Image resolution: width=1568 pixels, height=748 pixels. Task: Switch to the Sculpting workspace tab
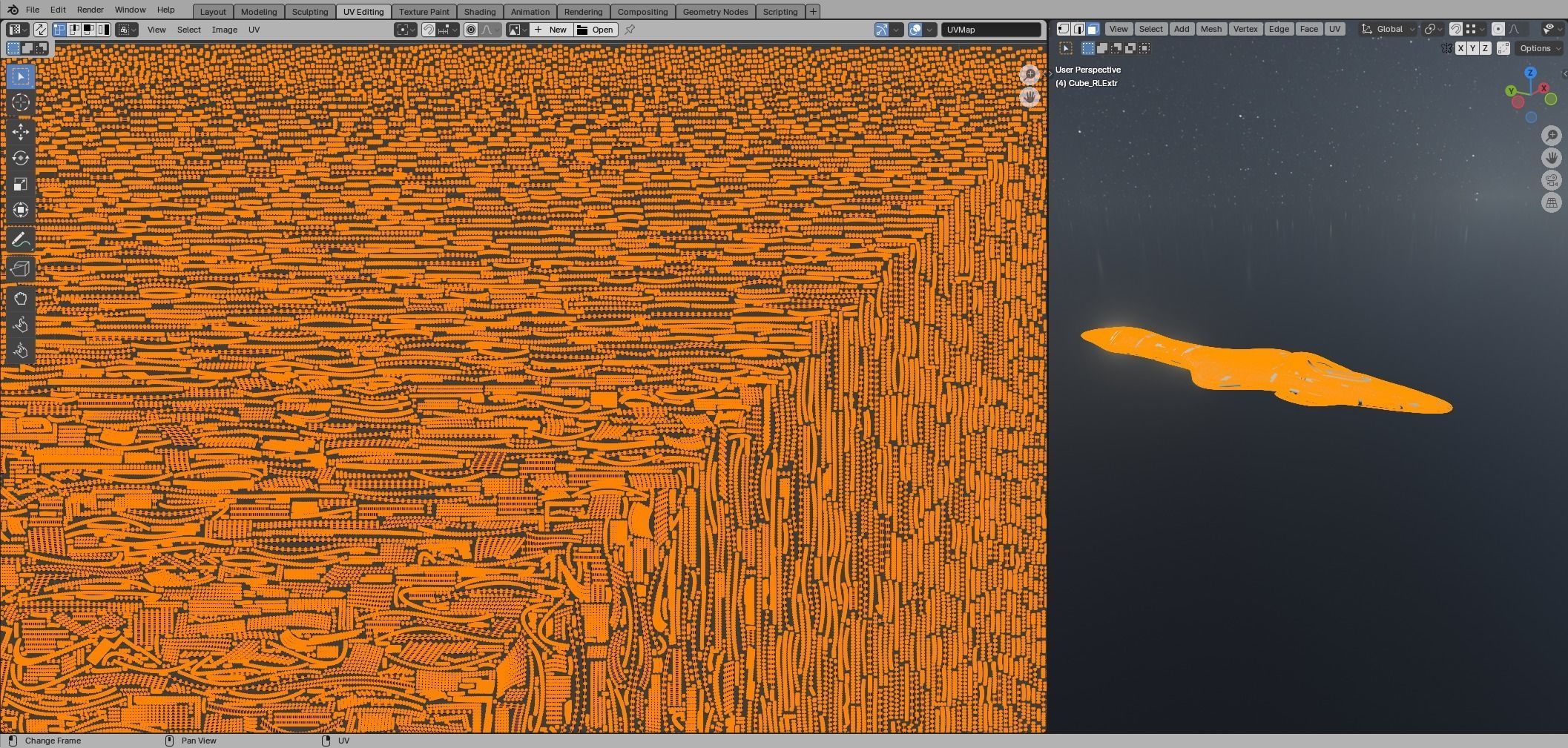coord(310,12)
